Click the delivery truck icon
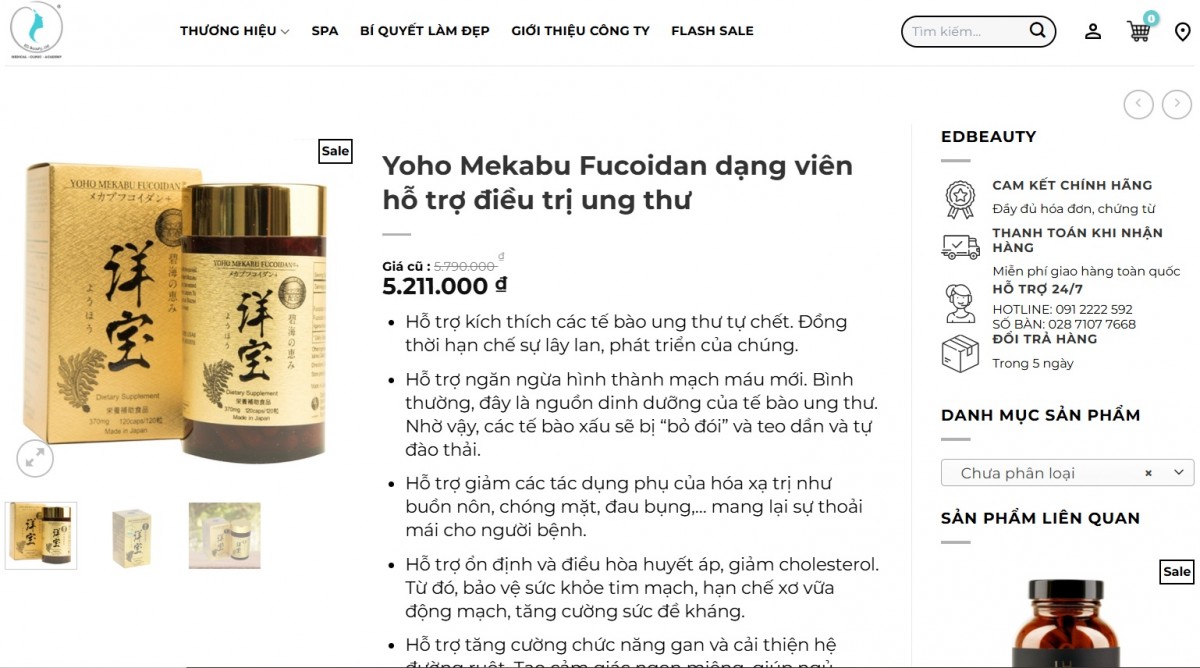This screenshot has width=1200, height=668. tap(961, 246)
